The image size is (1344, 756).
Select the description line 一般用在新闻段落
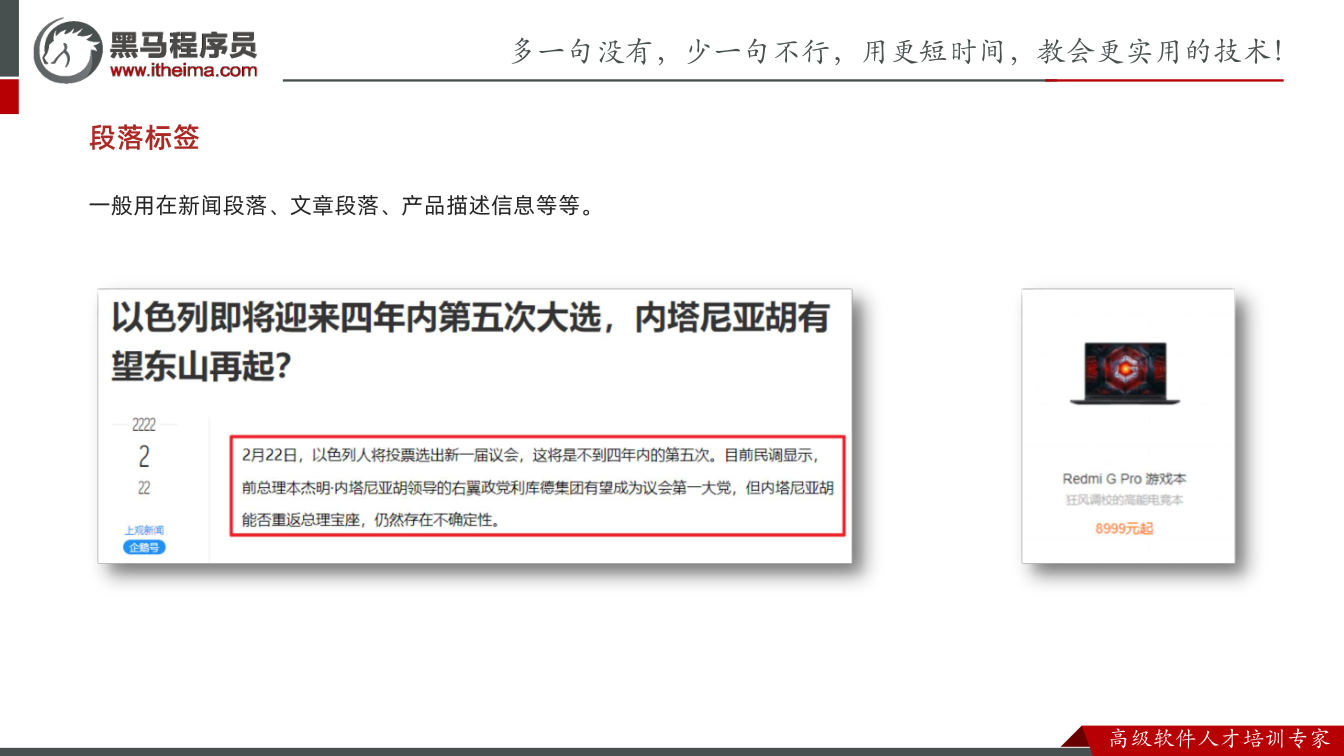coord(178,206)
